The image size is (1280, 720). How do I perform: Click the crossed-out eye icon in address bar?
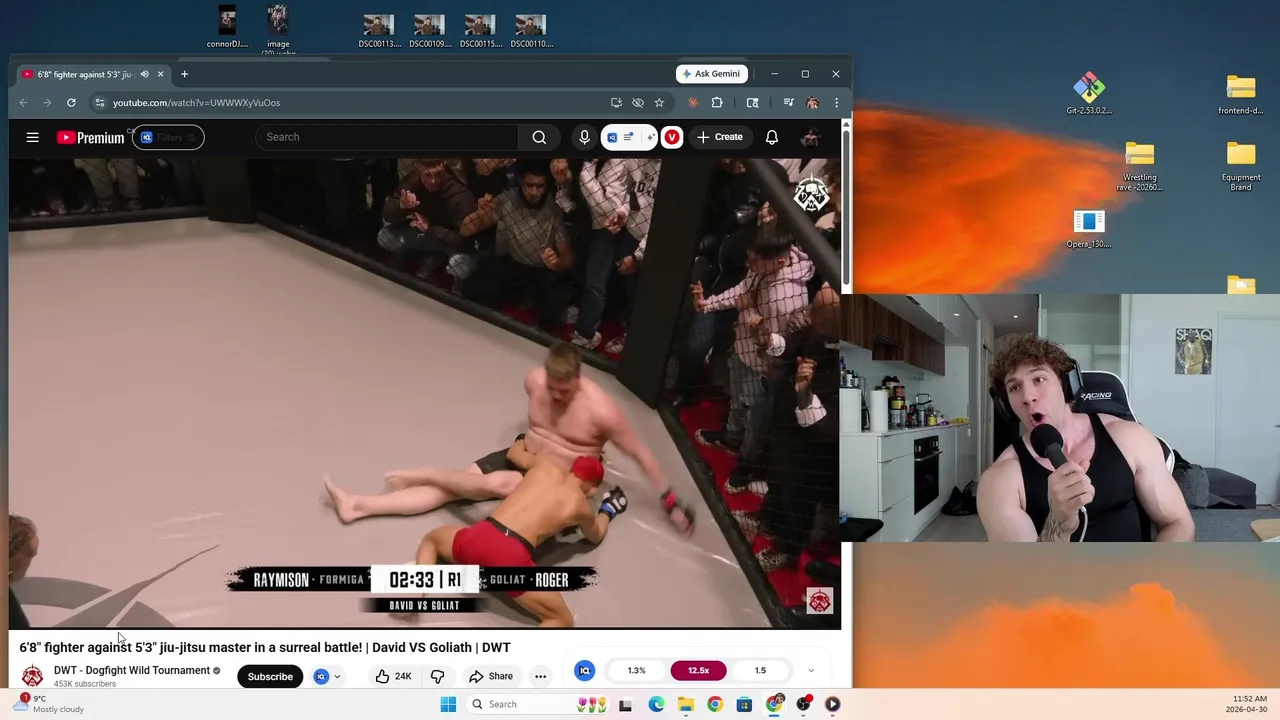(638, 102)
